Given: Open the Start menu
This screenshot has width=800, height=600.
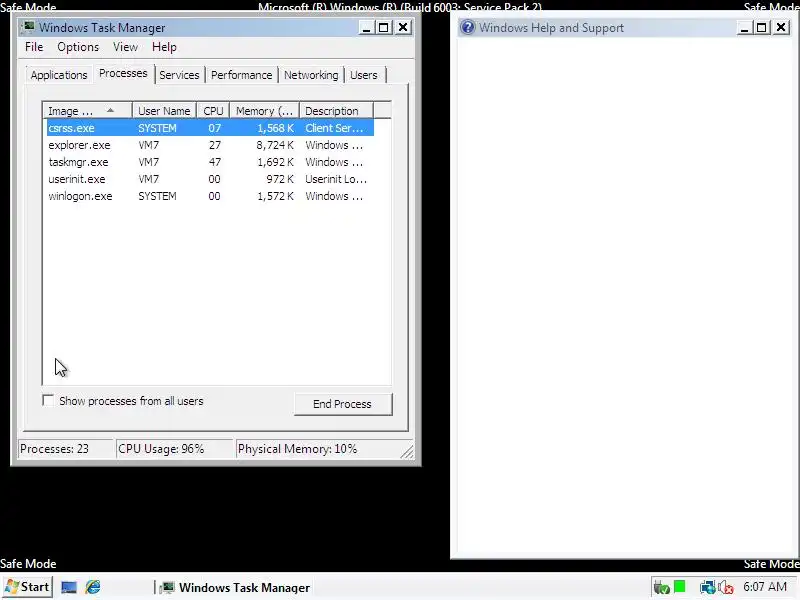Looking at the screenshot, I should (x=27, y=587).
